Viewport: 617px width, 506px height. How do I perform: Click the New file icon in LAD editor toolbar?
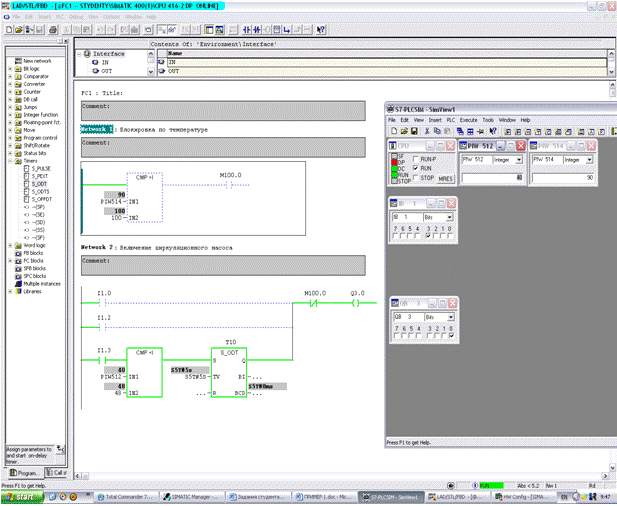click(8, 30)
